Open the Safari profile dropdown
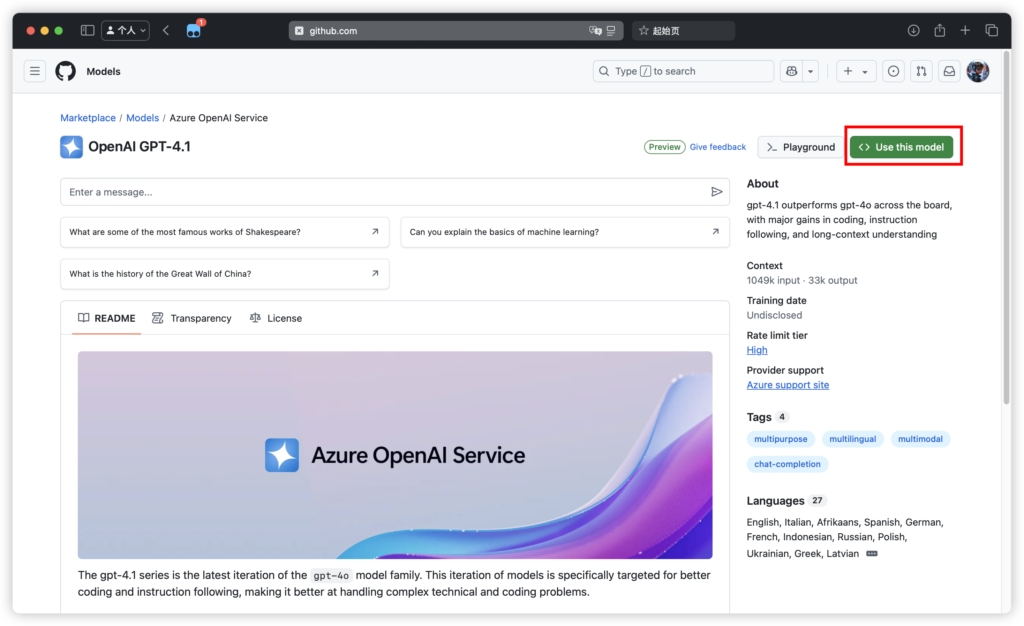The height and width of the screenshot is (626, 1024). [x=125, y=30]
